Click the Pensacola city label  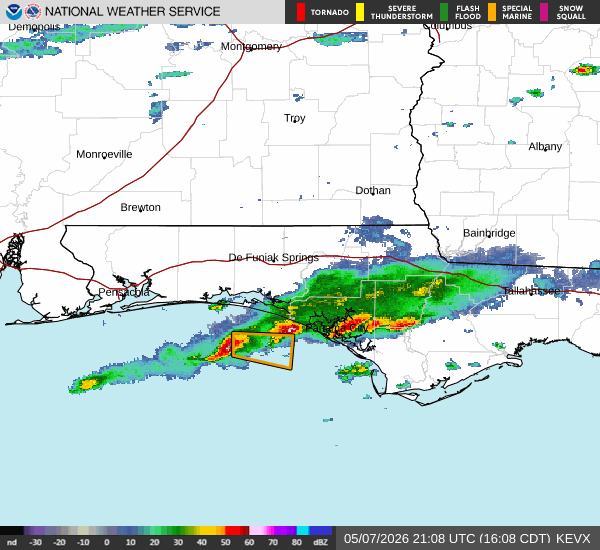(124, 292)
